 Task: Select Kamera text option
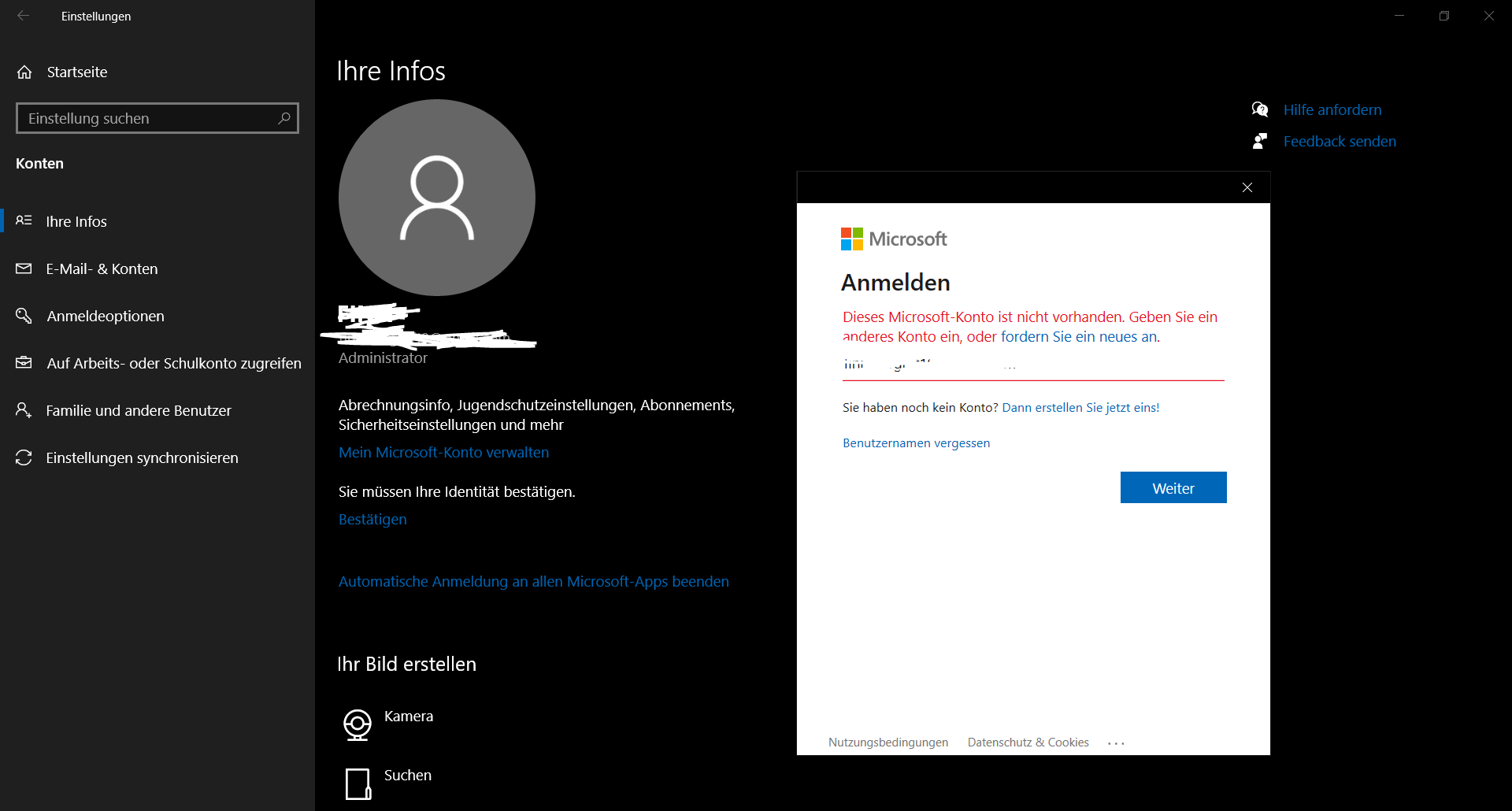(x=409, y=717)
